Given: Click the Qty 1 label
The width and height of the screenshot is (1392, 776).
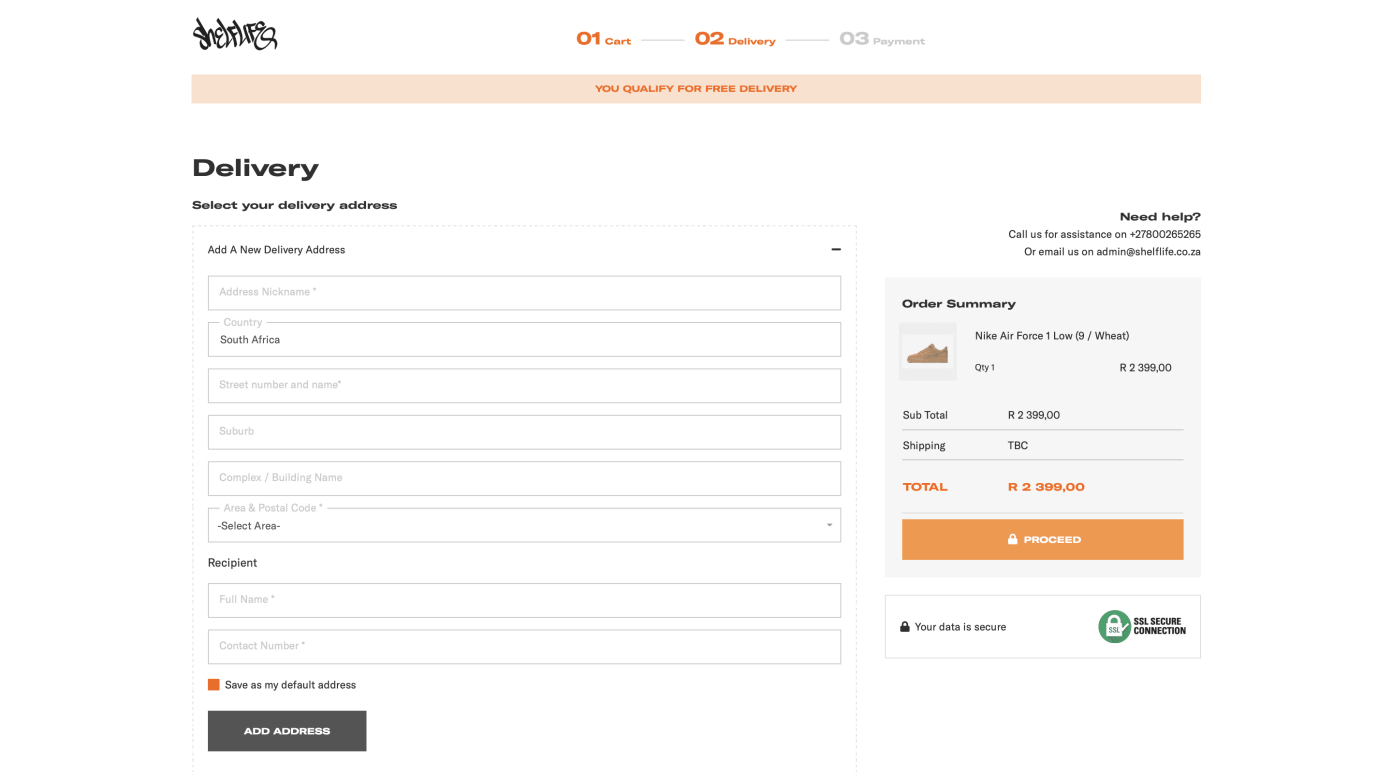Looking at the screenshot, I should point(985,368).
